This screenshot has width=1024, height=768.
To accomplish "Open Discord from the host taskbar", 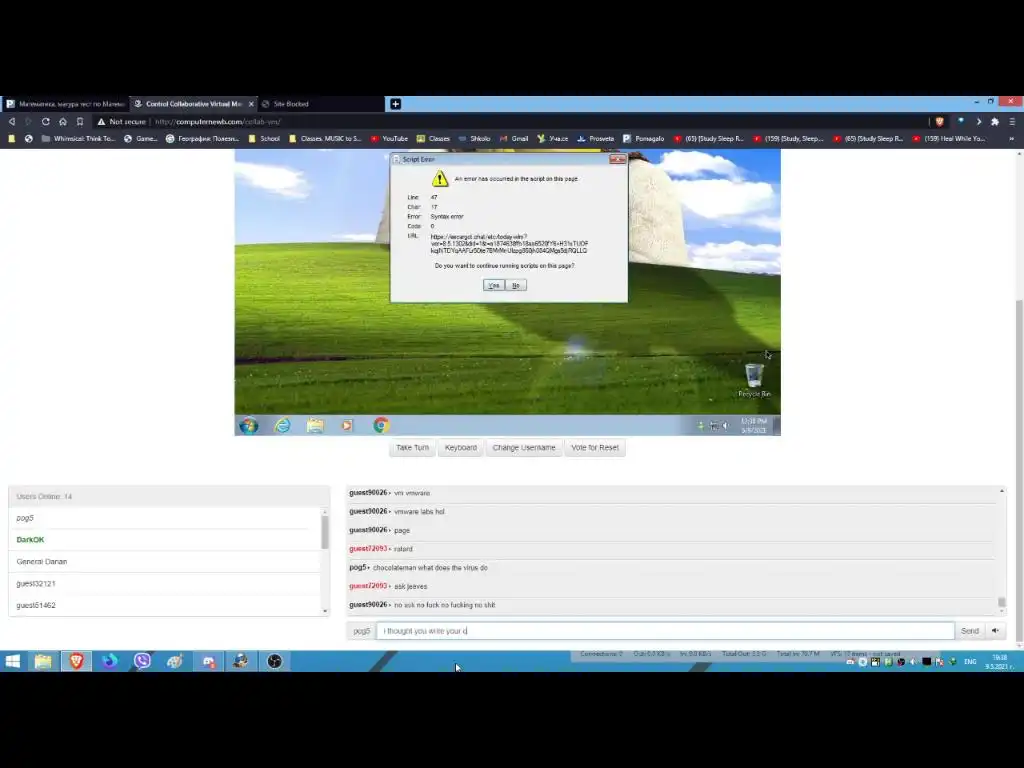I will (x=208, y=661).
